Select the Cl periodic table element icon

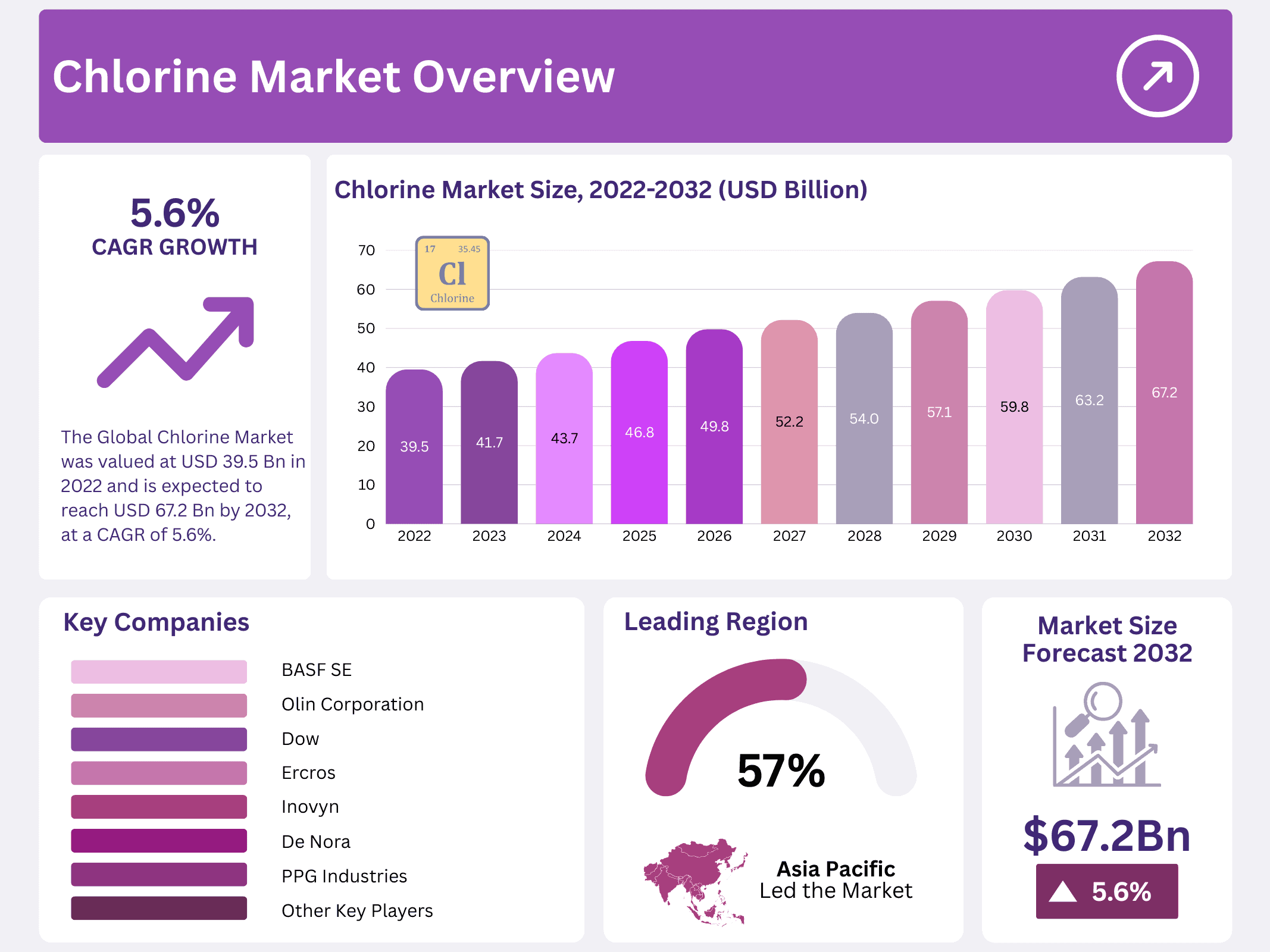452,274
